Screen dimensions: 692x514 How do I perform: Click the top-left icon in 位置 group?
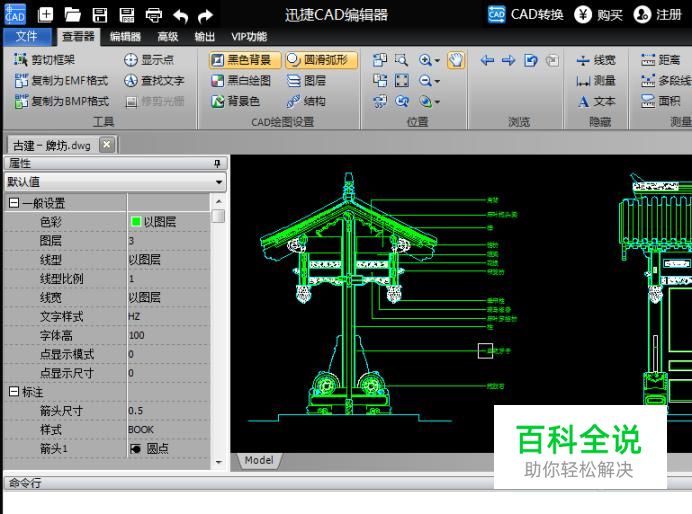coord(380,60)
